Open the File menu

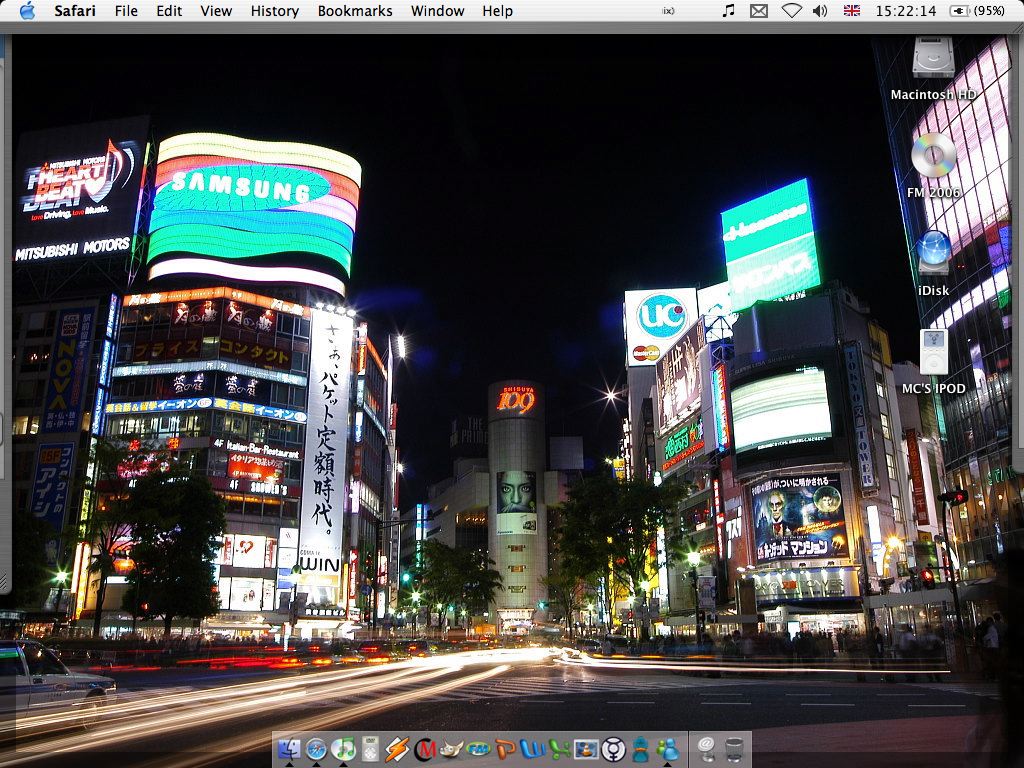pos(126,11)
